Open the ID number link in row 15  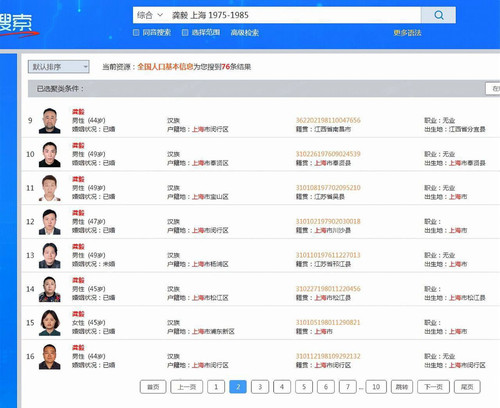(x=328, y=322)
